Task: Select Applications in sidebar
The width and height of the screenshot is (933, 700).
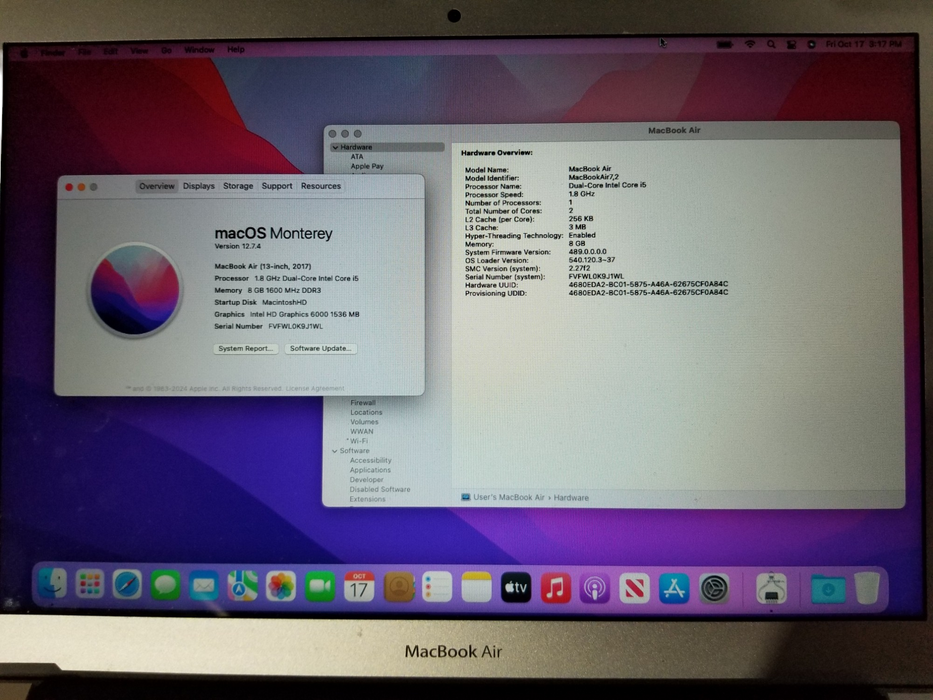Action: (370, 470)
